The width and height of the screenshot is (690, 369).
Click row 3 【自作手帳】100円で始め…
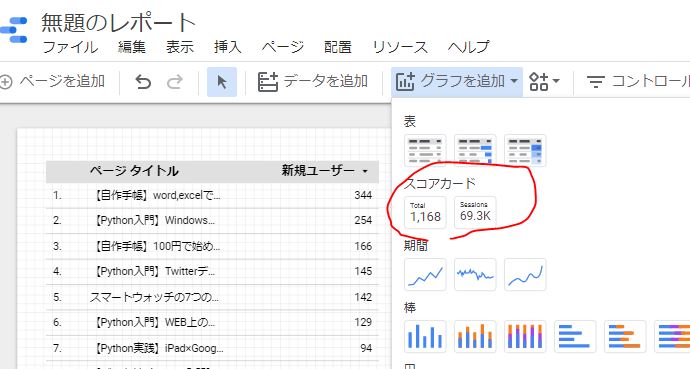(212, 246)
